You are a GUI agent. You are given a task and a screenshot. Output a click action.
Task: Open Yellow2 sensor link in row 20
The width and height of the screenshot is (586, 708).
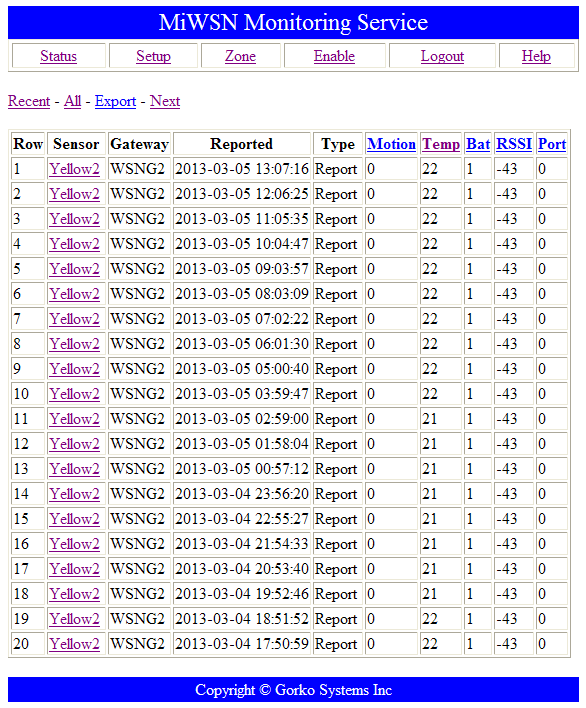click(x=74, y=643)
